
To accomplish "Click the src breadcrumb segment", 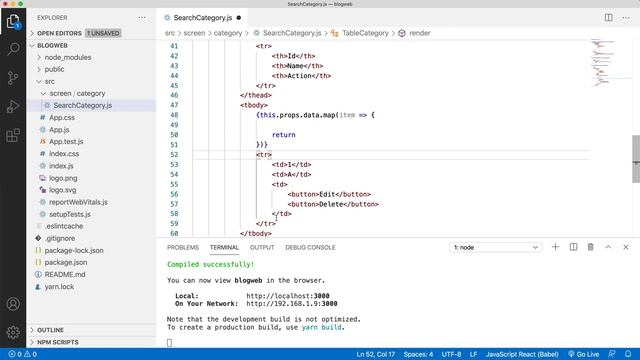I will [170, 33].
